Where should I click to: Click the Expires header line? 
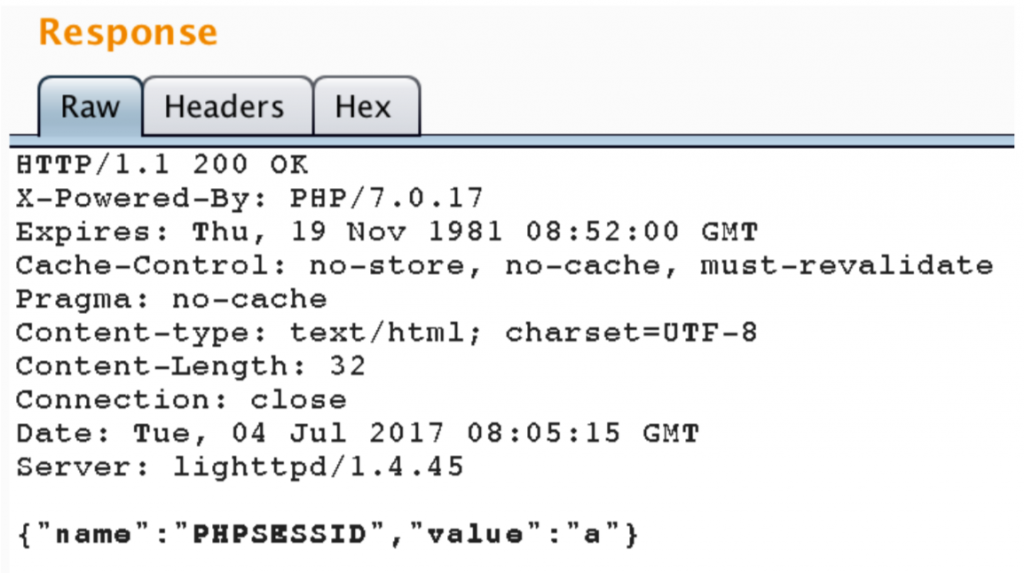coord(387,232)
